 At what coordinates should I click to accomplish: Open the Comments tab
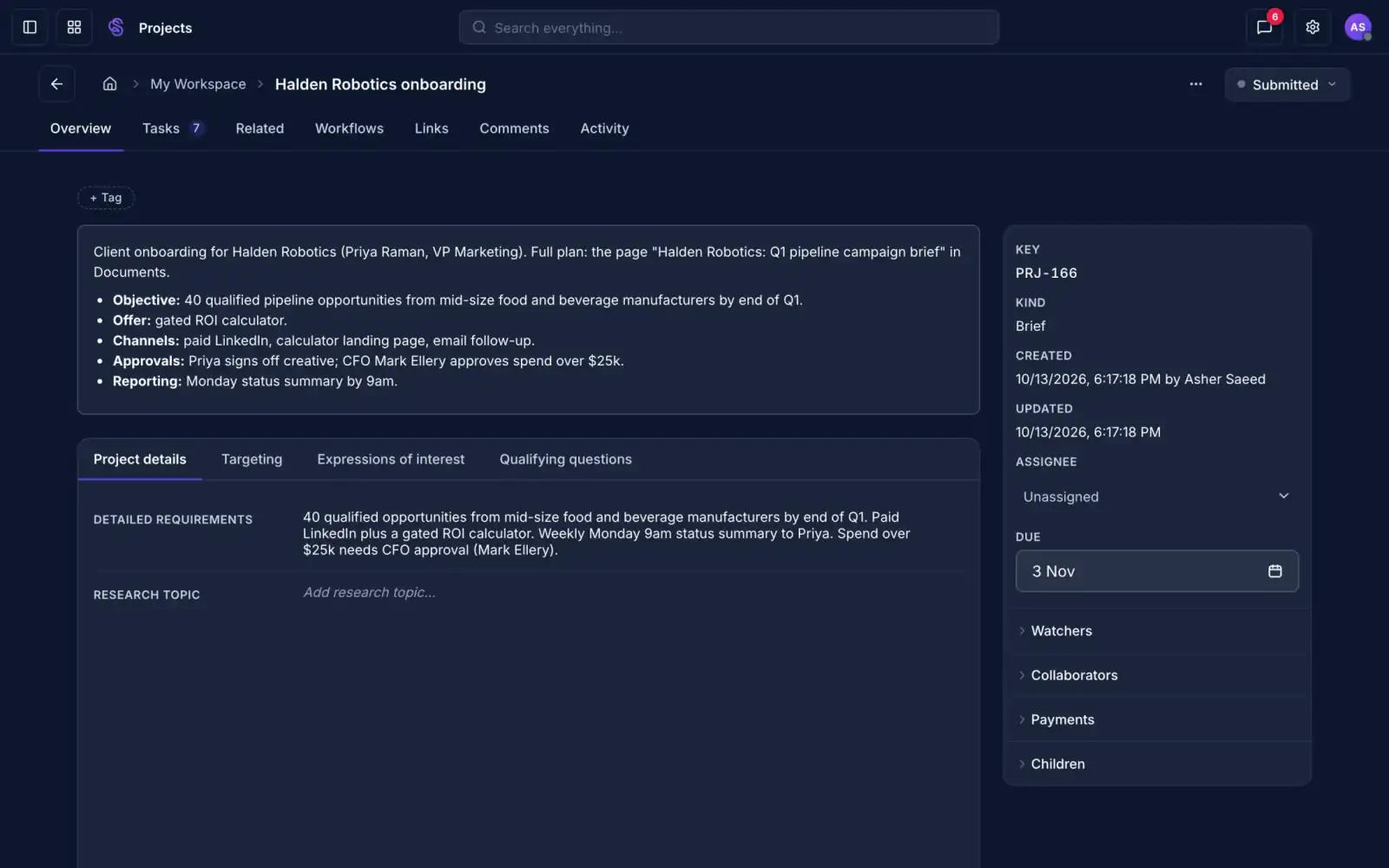tap(514, 128)
